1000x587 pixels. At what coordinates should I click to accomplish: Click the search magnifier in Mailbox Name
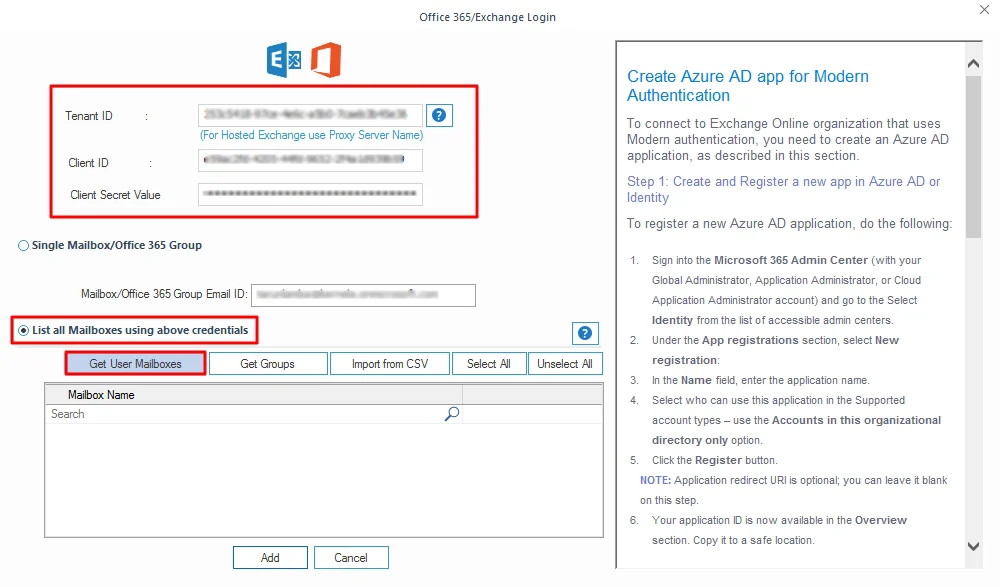point(452,414)
